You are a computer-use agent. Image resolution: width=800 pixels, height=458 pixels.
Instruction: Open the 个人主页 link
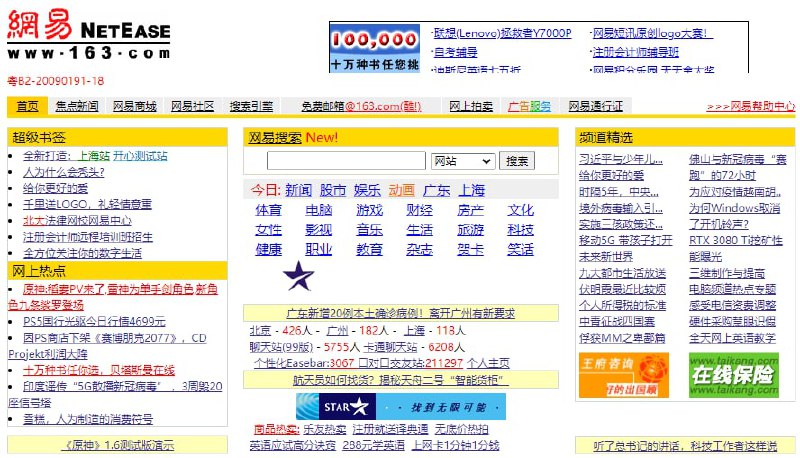[488, 363]
